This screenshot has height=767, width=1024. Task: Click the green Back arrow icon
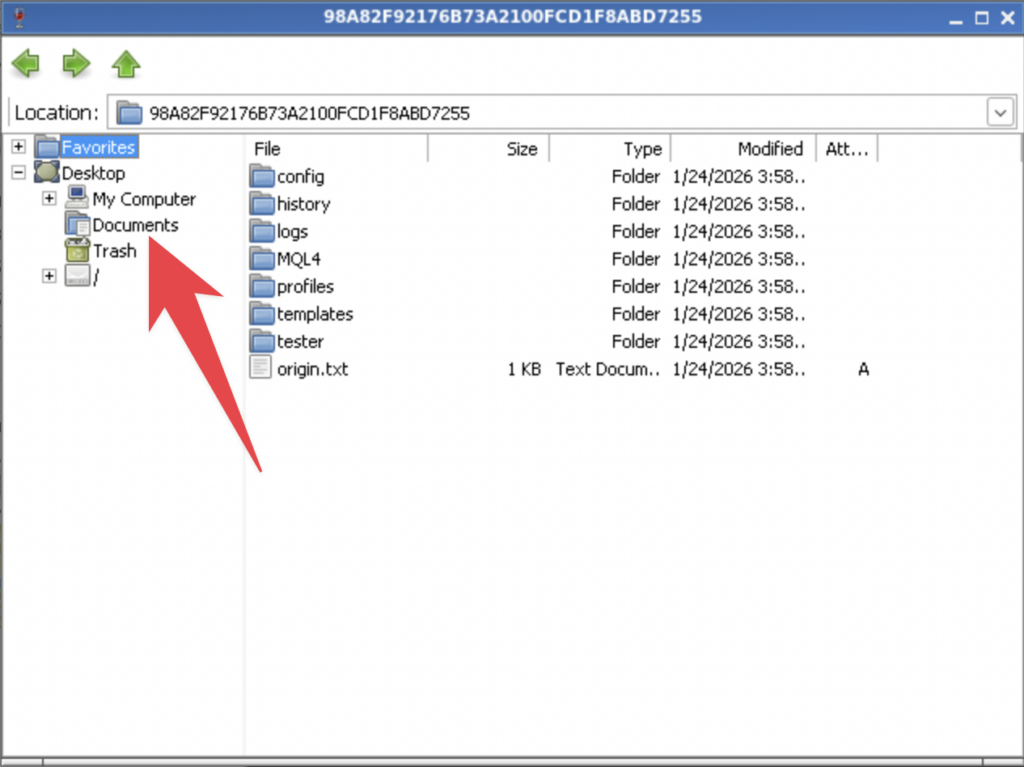click(x=26, y=65)
